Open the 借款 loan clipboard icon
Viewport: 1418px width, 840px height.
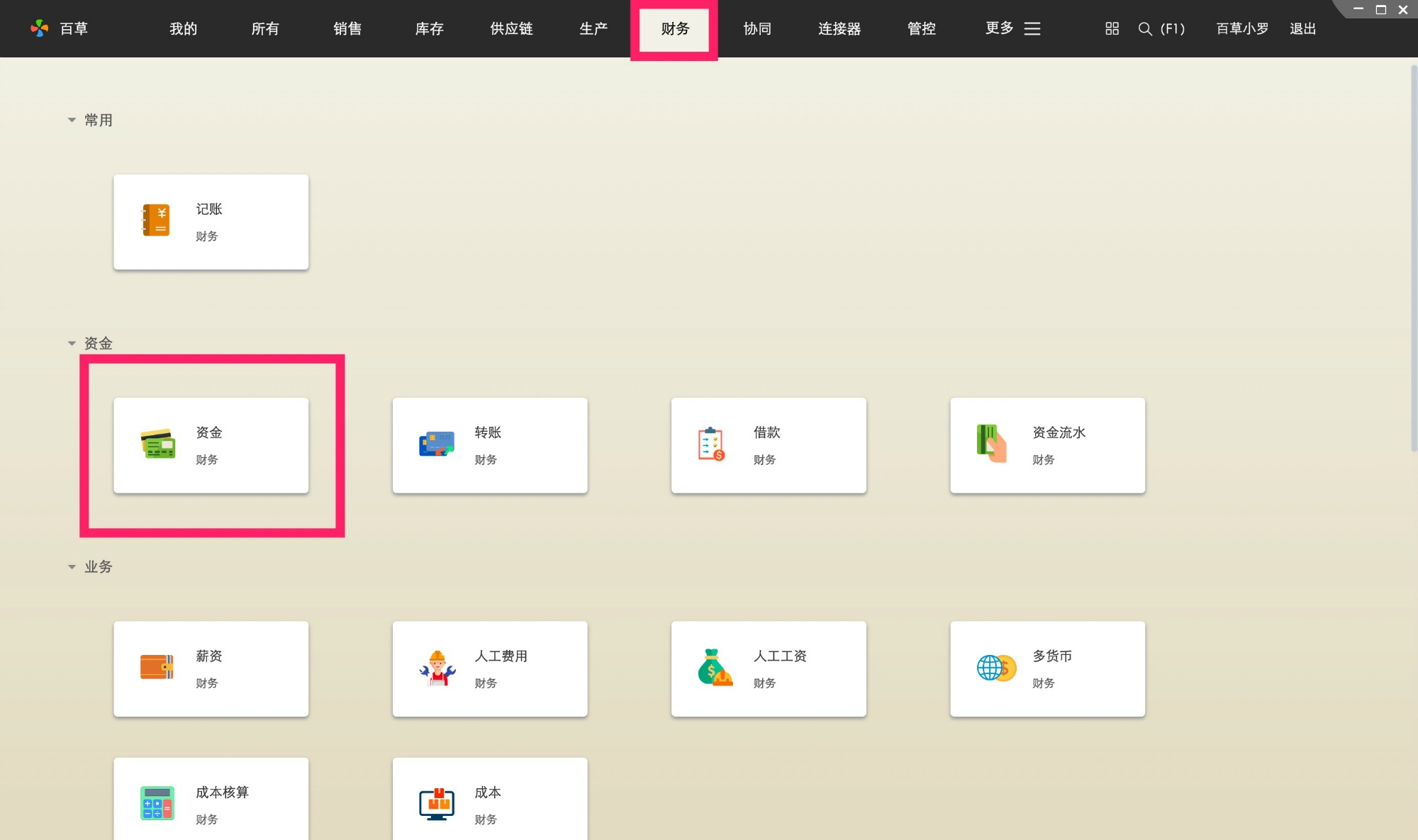pos(711,444)
